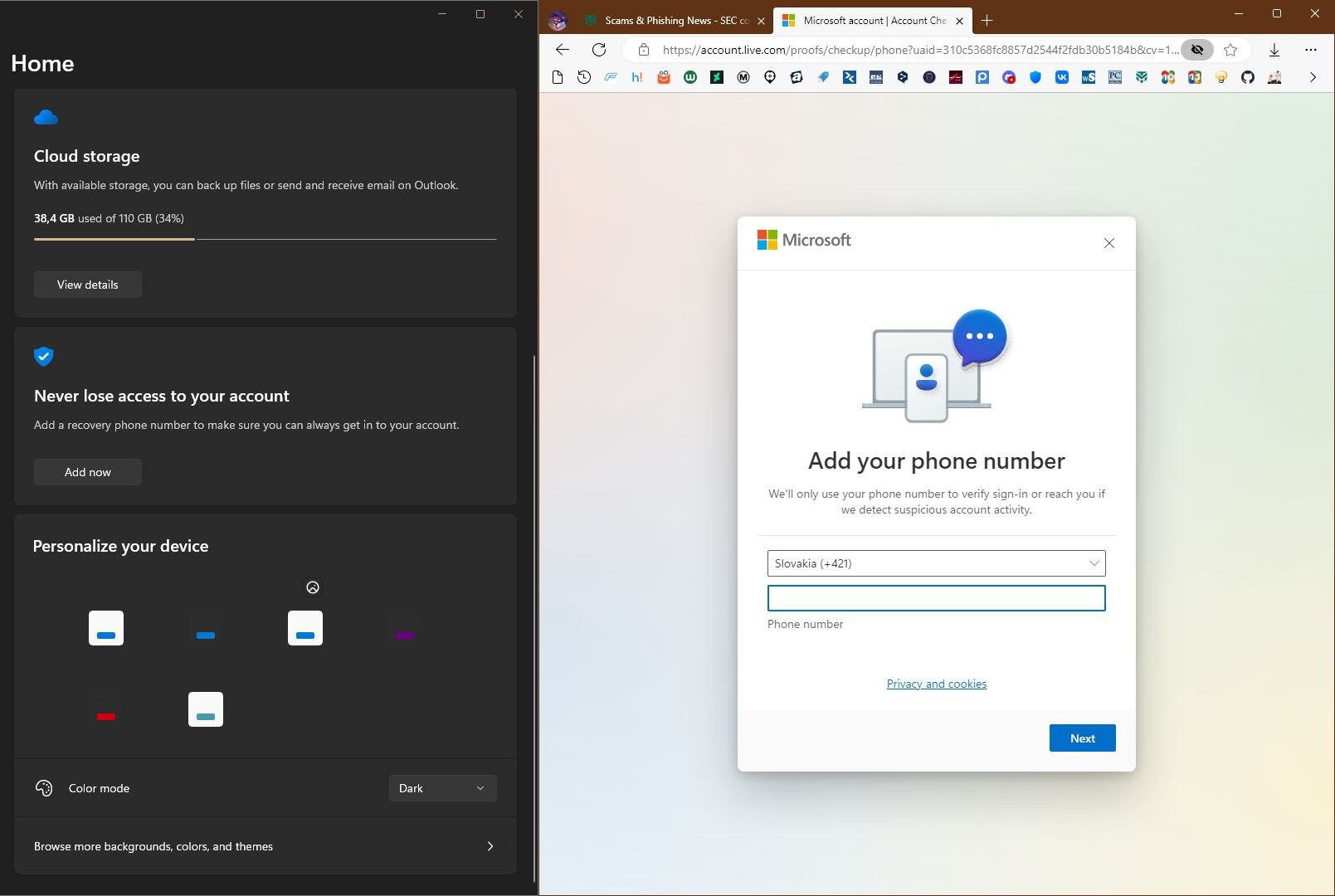Maximize the Home settings window
This screenshot has width=1335, height=896.
pyautogui.click(x=480, y=14)
